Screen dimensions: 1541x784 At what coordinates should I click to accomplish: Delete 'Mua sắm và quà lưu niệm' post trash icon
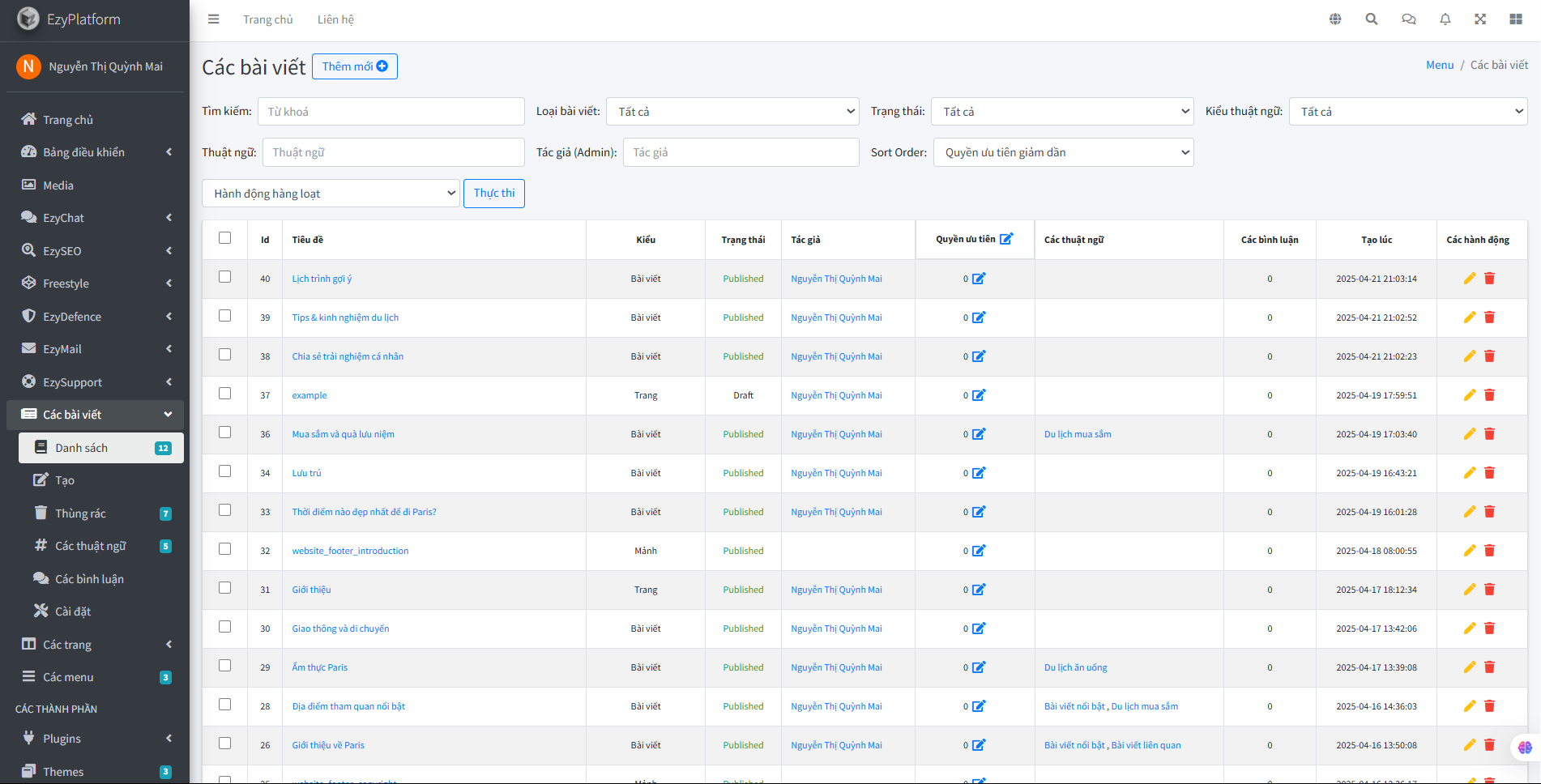[x=1489, y=434]
